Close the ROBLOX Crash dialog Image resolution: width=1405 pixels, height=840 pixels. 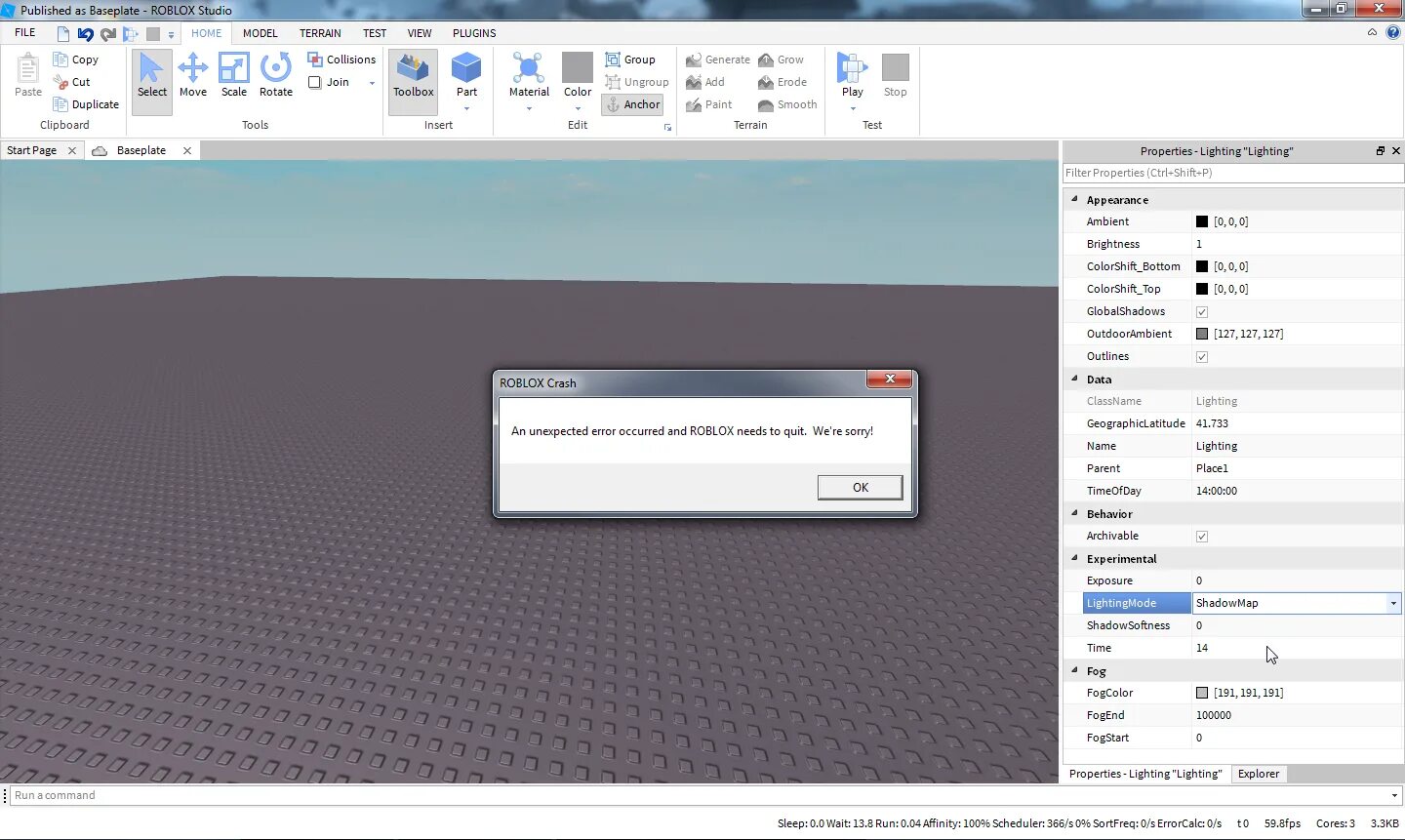890,380
